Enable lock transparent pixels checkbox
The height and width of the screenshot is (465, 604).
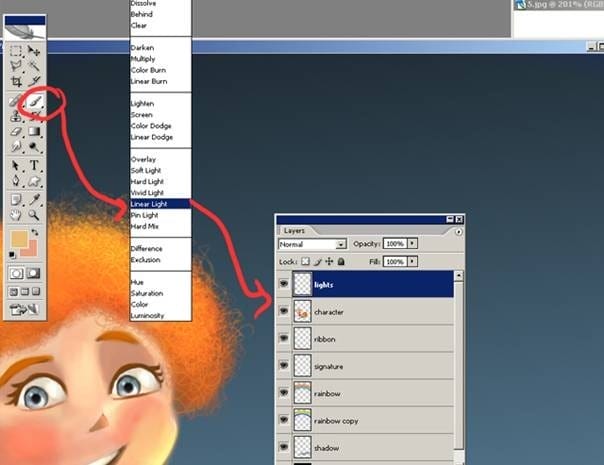[305, 262]
